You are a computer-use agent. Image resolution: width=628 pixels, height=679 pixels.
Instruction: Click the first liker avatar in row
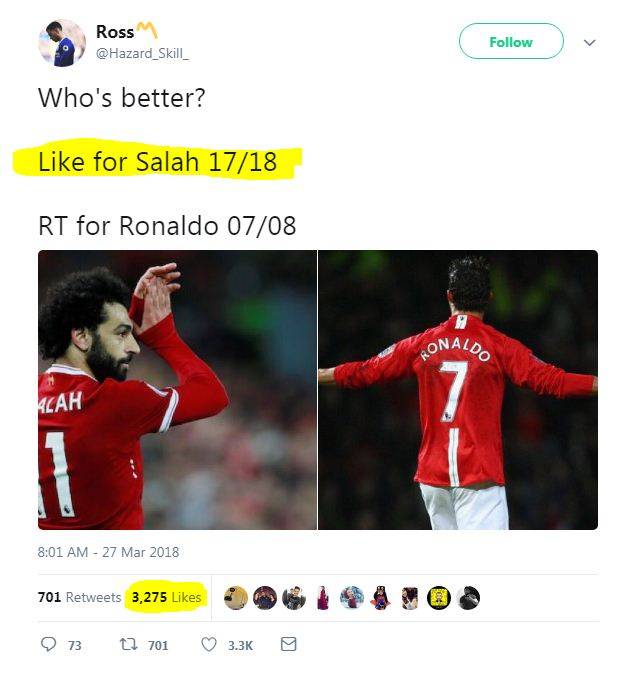(x=236, y=598)
